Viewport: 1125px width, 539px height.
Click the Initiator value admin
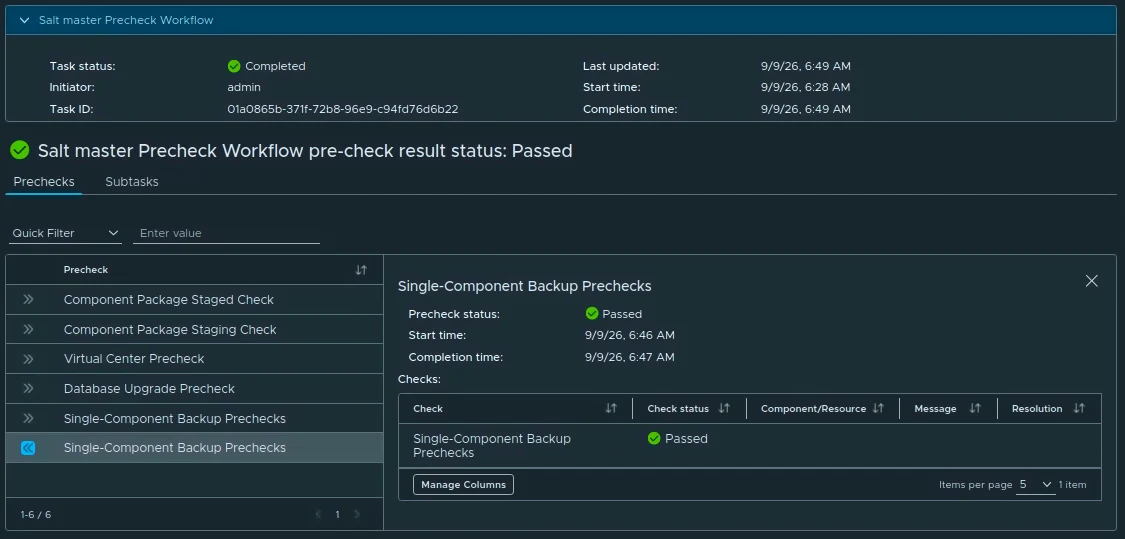pyautogui.click(x=244, y=88)
